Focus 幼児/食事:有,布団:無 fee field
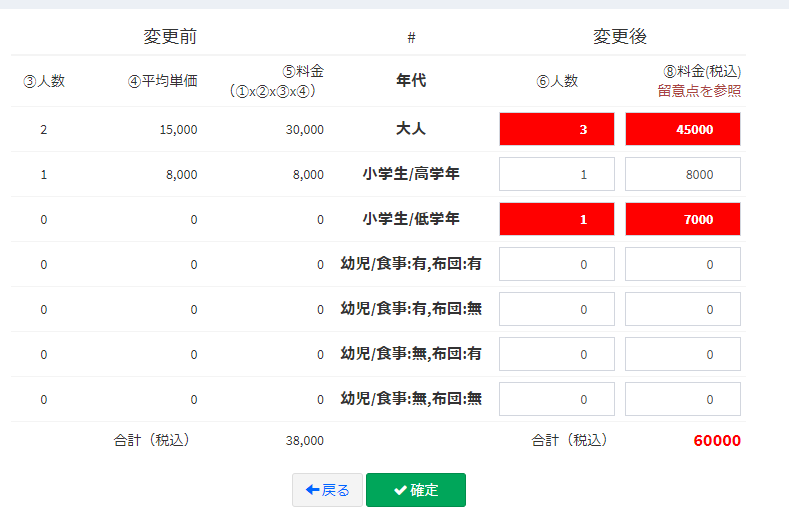The image size is (789, 517). tap(683, 309)
